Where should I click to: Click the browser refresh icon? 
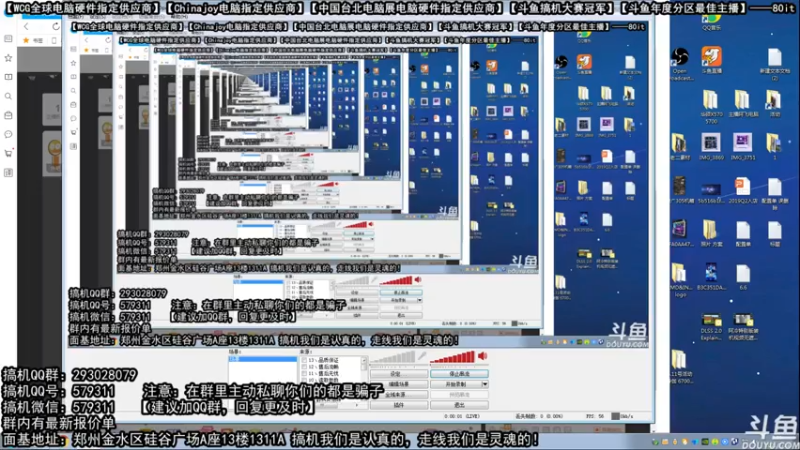55,26
